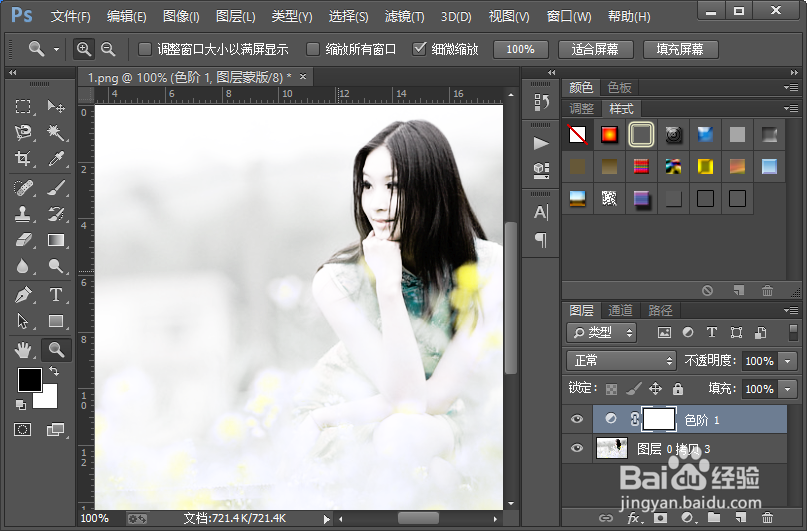
Task: Select the Clone Stamp tool
Action: coord(23,214)
